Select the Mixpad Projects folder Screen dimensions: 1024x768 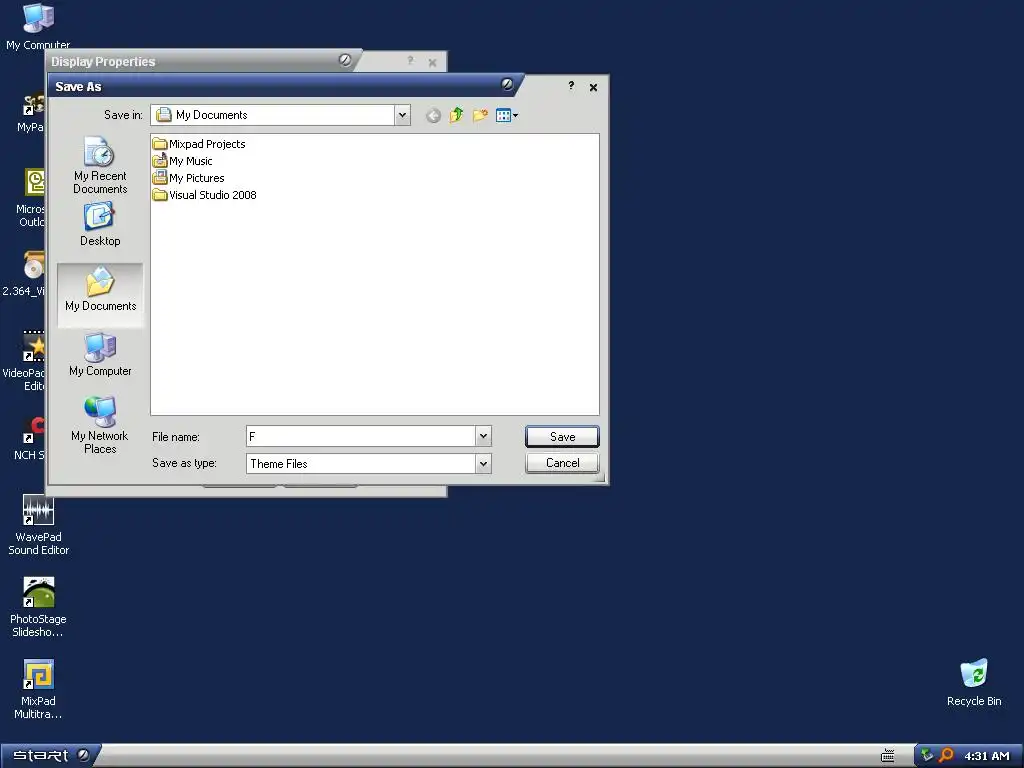[199, 144]
